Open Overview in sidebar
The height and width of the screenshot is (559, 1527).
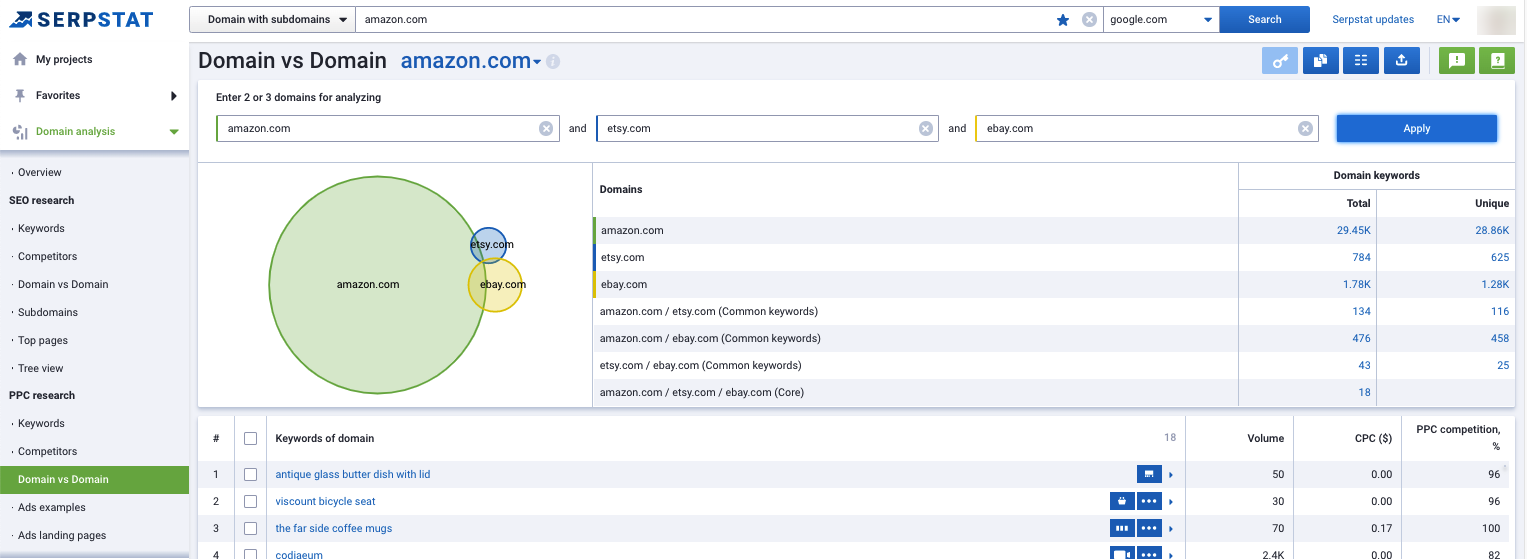40,172
